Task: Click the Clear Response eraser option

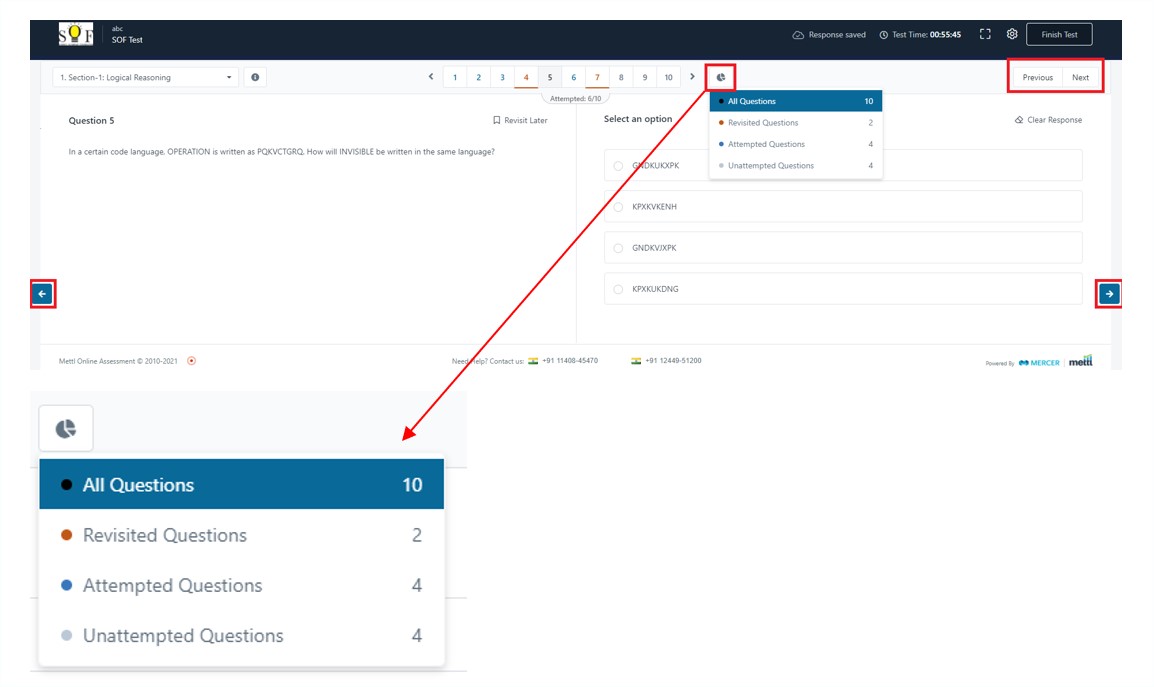Action: [x=1048, y=120]
